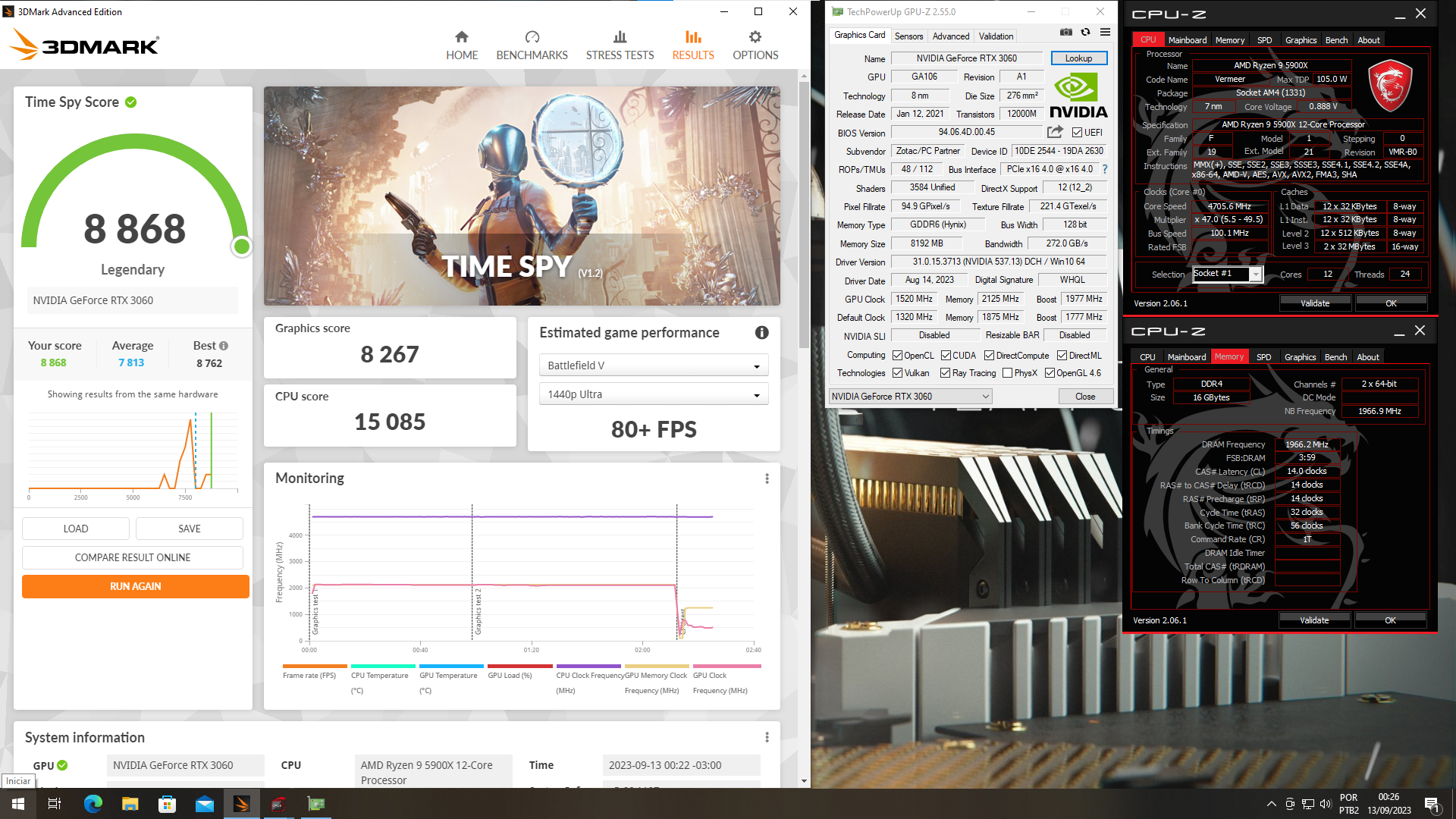Click the info icon beside Estimated game performance
This screenshot has width=1456, height=819.
click(762, 332)
